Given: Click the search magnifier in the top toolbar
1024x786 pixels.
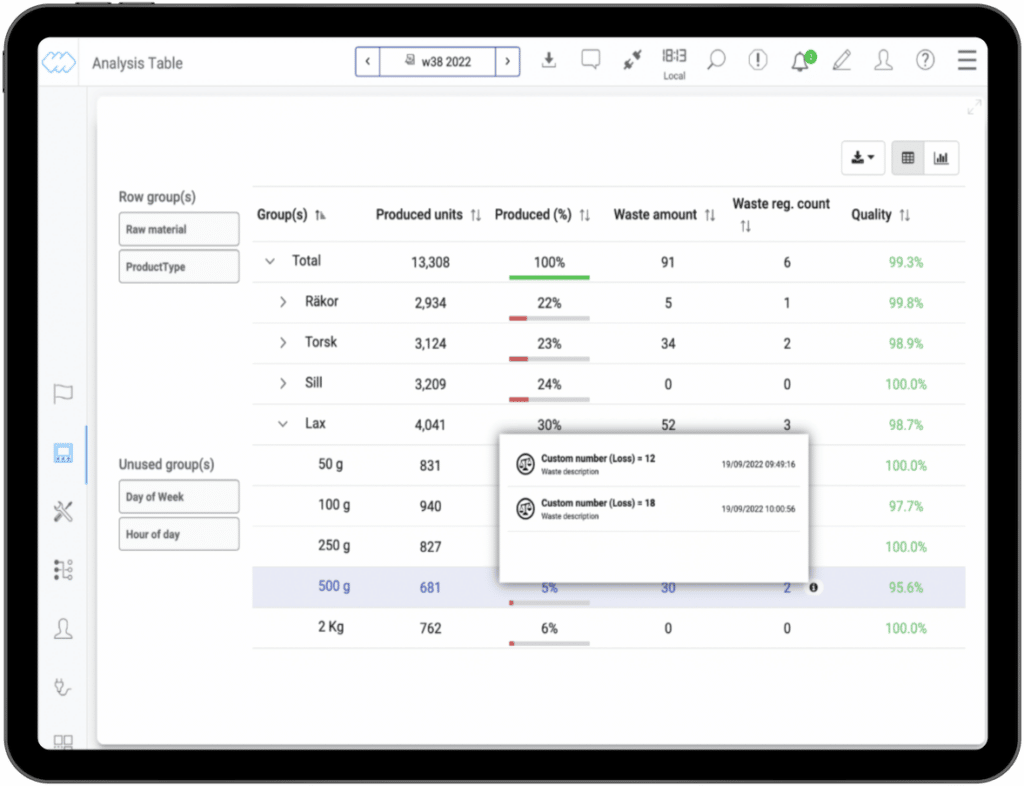Looking at the screenshot, I should [x=716, y=60].
